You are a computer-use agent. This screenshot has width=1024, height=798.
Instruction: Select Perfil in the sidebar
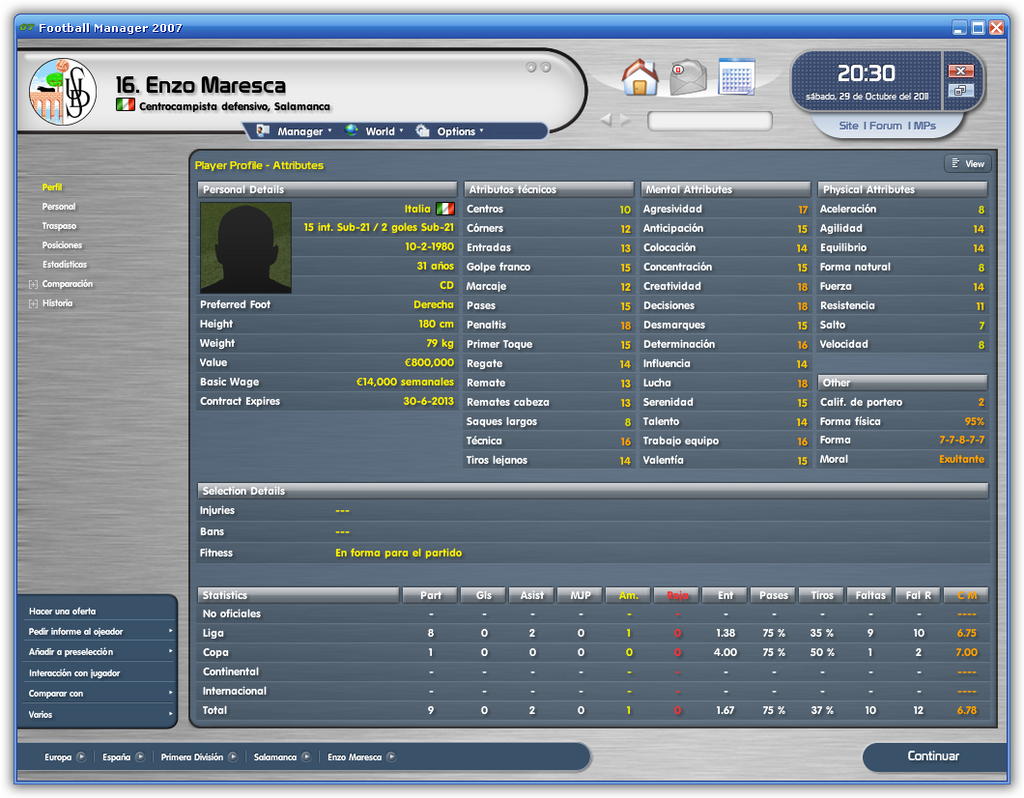[52, 187]
